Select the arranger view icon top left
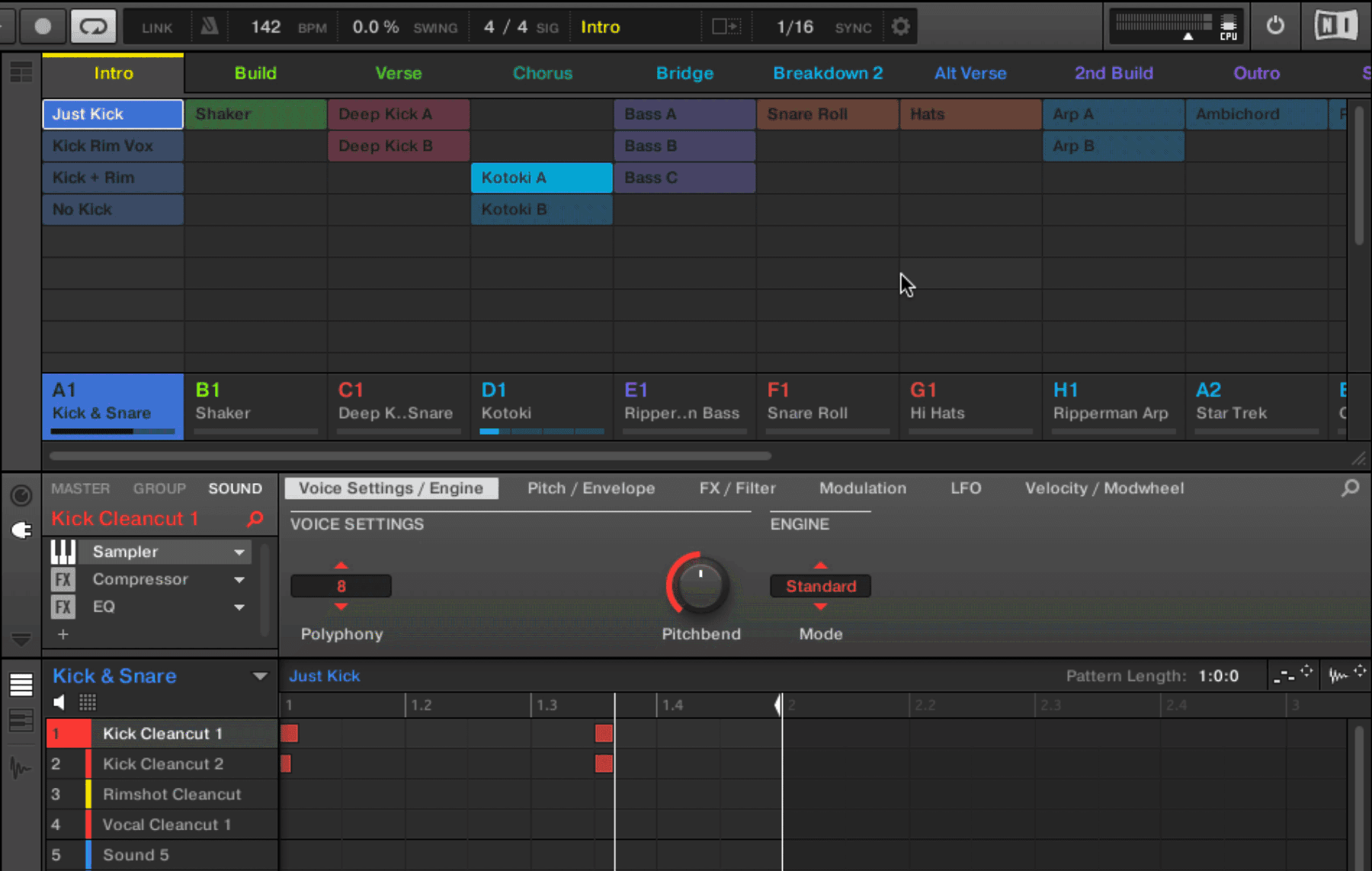Image resolution: width=1372 pixels, height=871 pixels. 21,72
